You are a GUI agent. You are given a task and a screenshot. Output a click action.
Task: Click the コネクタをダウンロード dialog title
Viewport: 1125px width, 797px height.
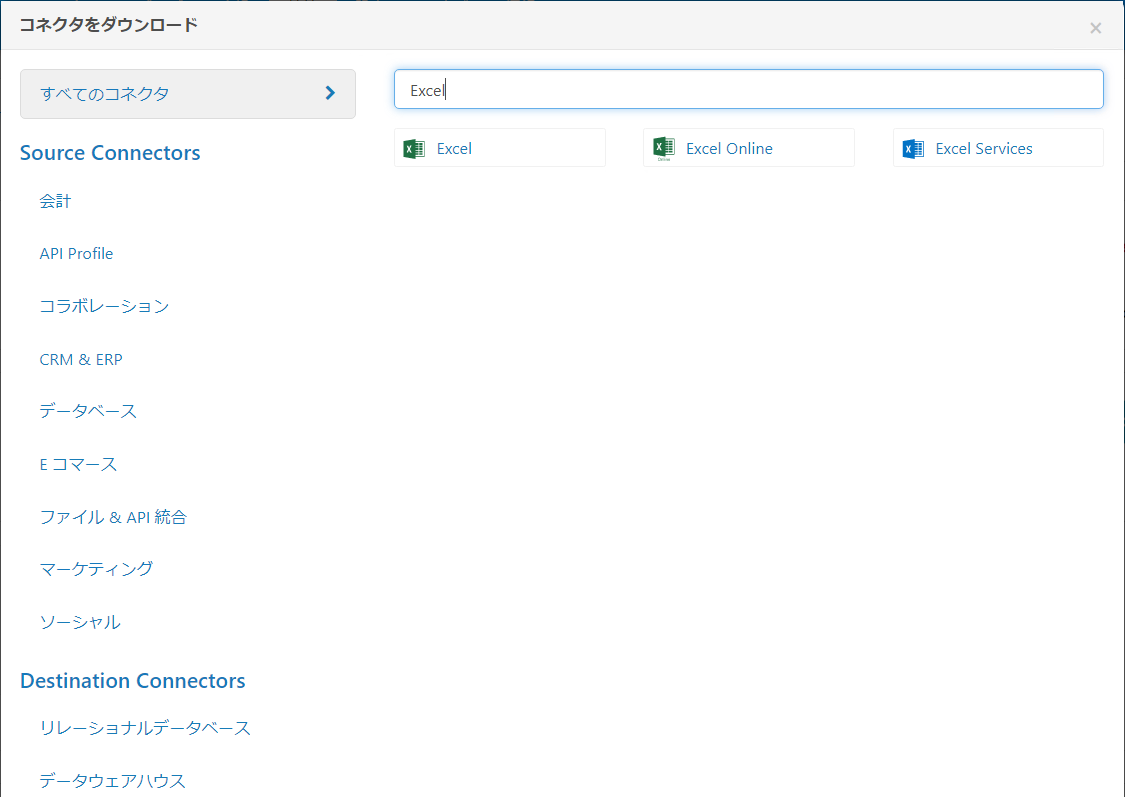[108, 24]
